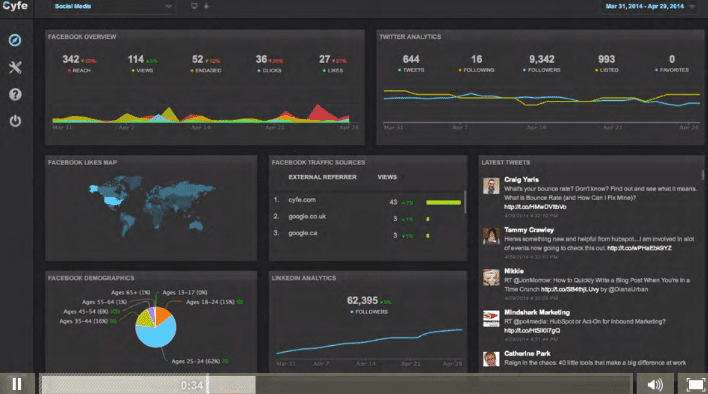
Task: Click the Twitter Analytics widget title
Action: click(410, 37)
